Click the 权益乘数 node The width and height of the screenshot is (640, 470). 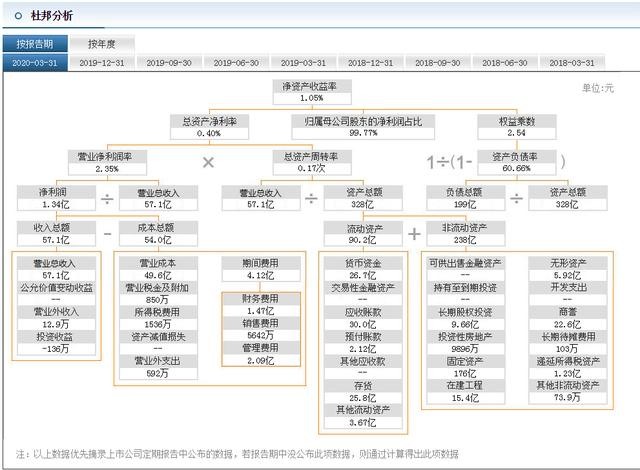517,127
